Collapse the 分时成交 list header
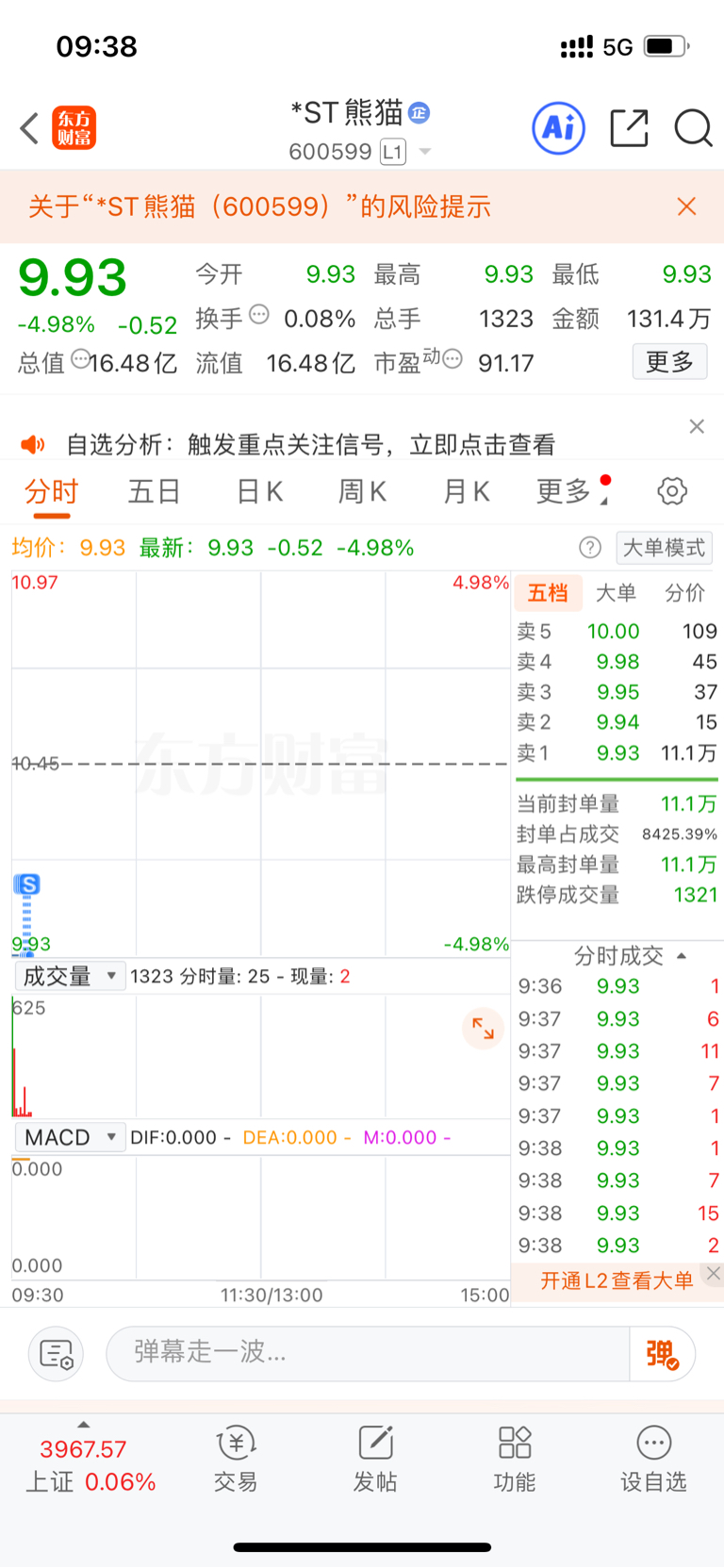This screenshot has height=1568, width=724. click(x=630, y=956)
